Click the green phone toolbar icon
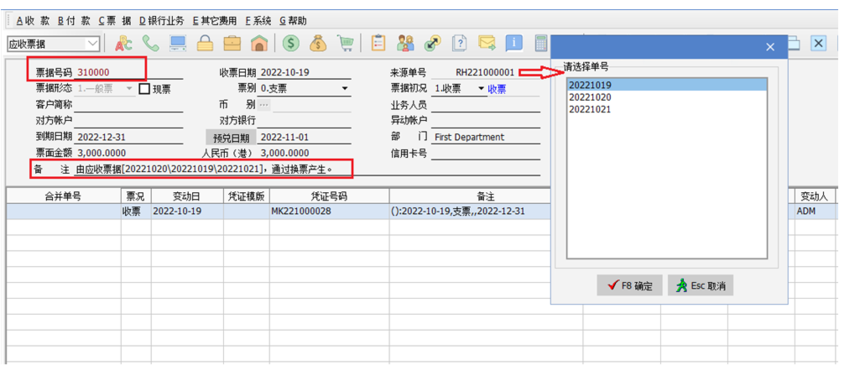This screenshot has height=371, width=860. (x=150, y=43)
